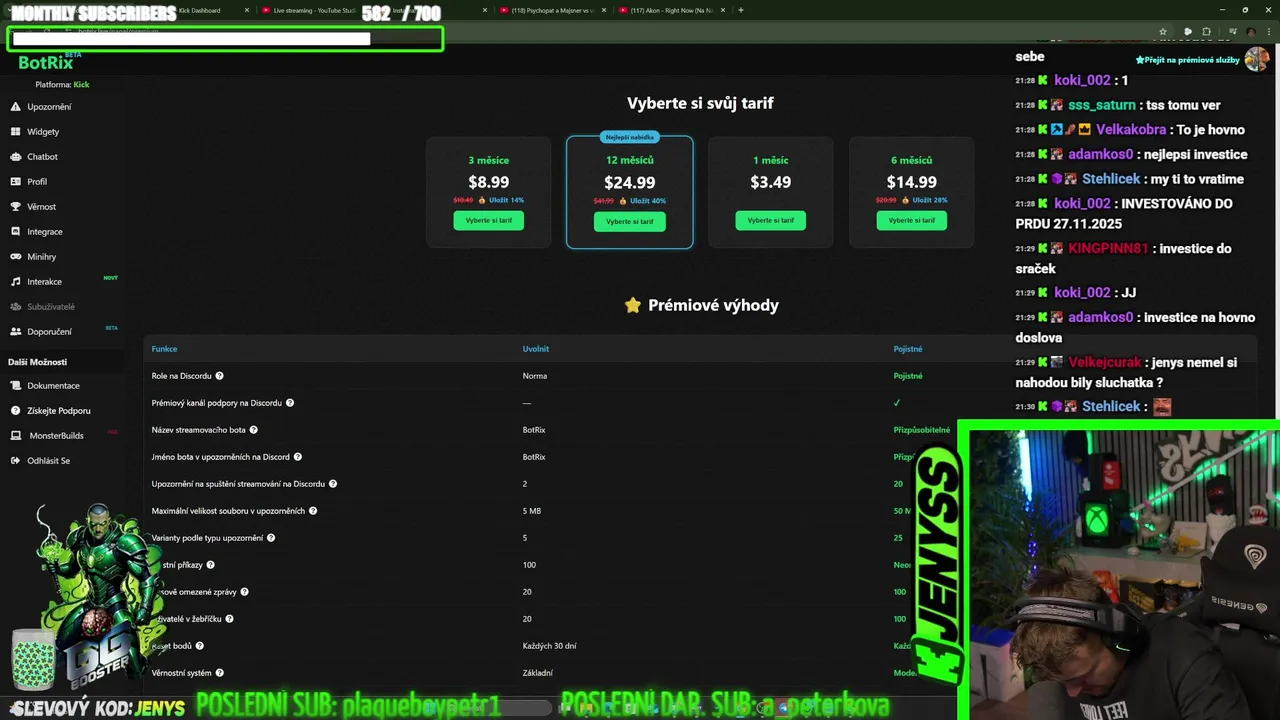Viewport: 1280px width, 720px height.
Task: Show help for Jméno bota v upozorněních
Action: pyautogui.click(x=297, y=457)
